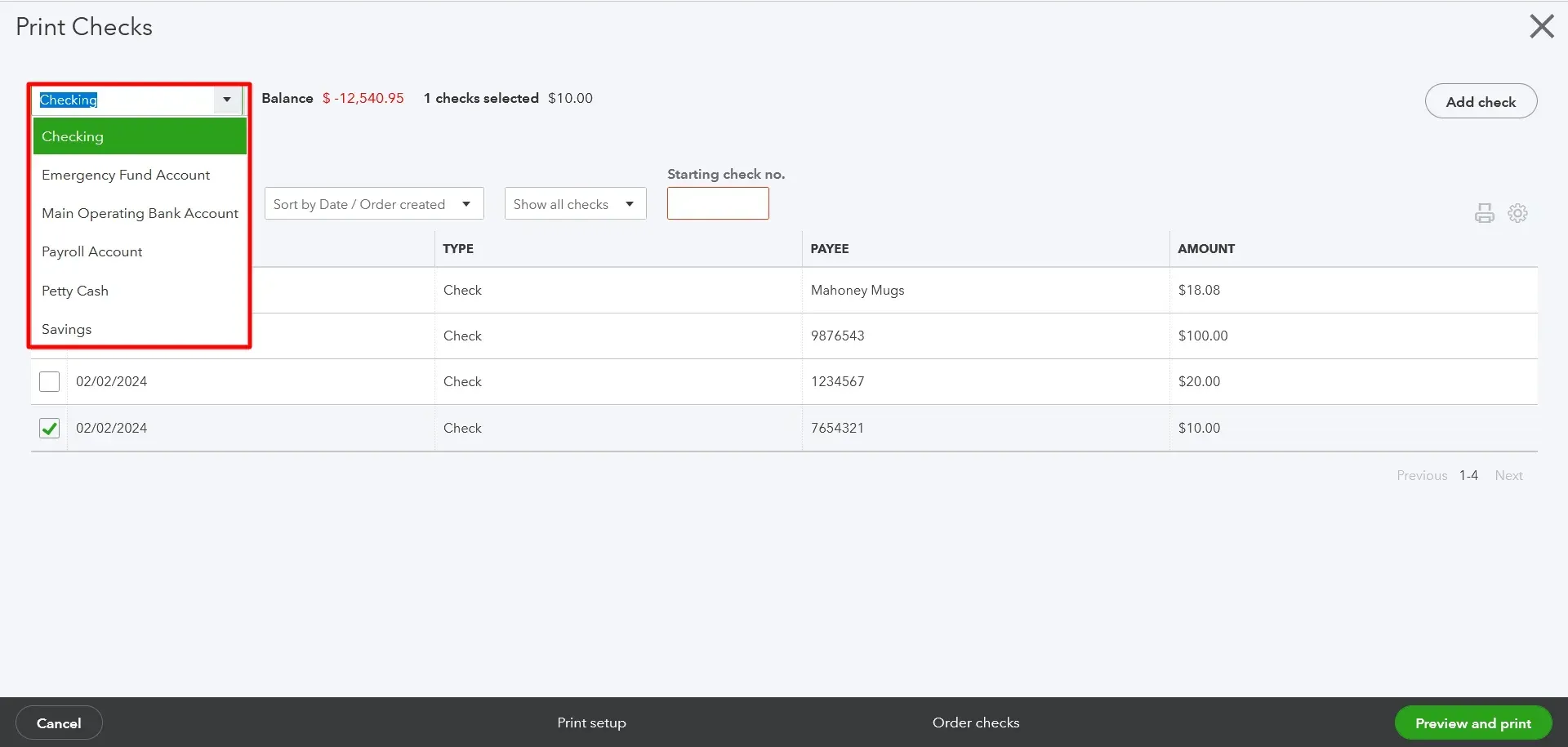Click the AMOUNT column header

point(1206,248)
